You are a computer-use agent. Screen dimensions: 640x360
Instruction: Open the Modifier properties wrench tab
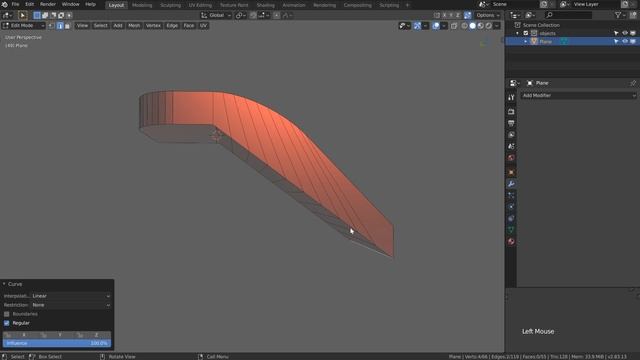511,184
